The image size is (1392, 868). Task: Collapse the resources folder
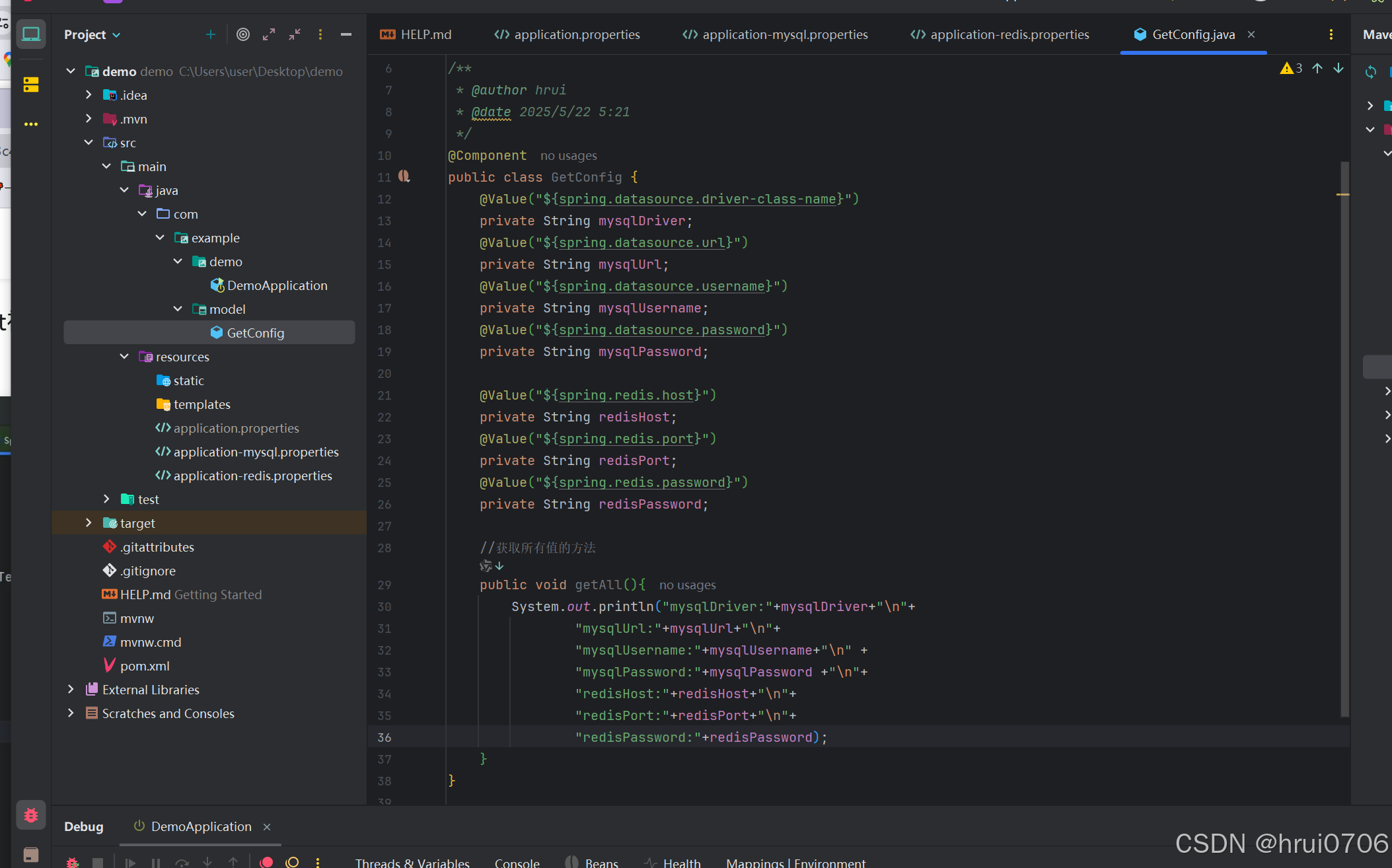[x=124, y=357]
